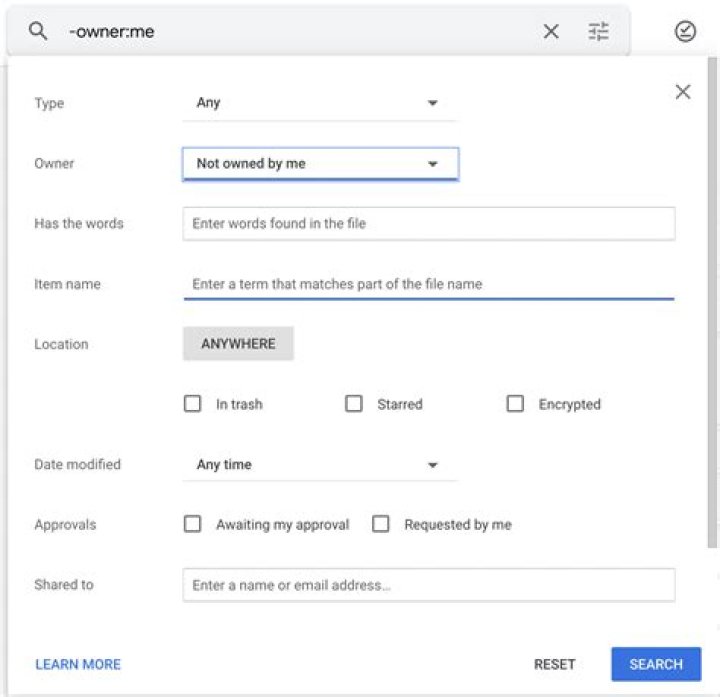
Task: Tick the Encrypted checkbox
Action: 515,404
